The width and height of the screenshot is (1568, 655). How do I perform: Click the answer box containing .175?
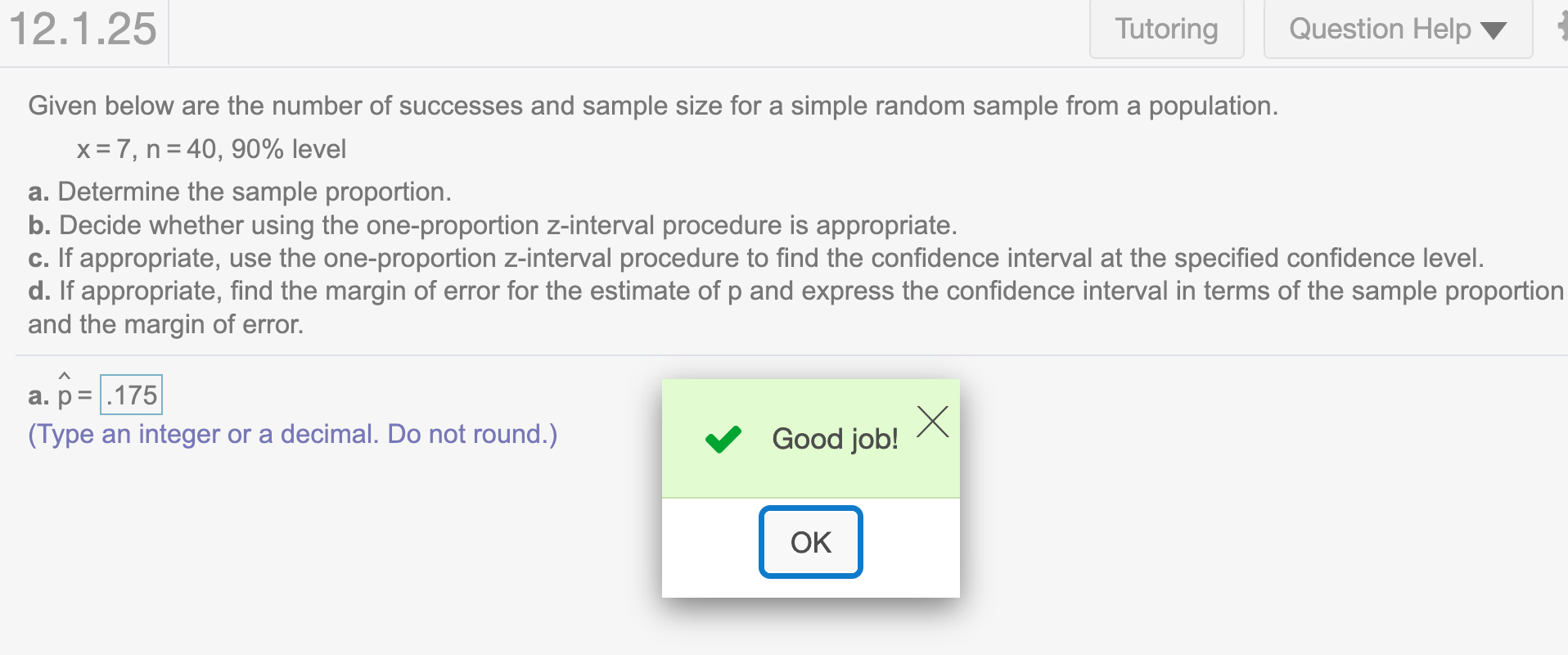click(x=131, y=395)
